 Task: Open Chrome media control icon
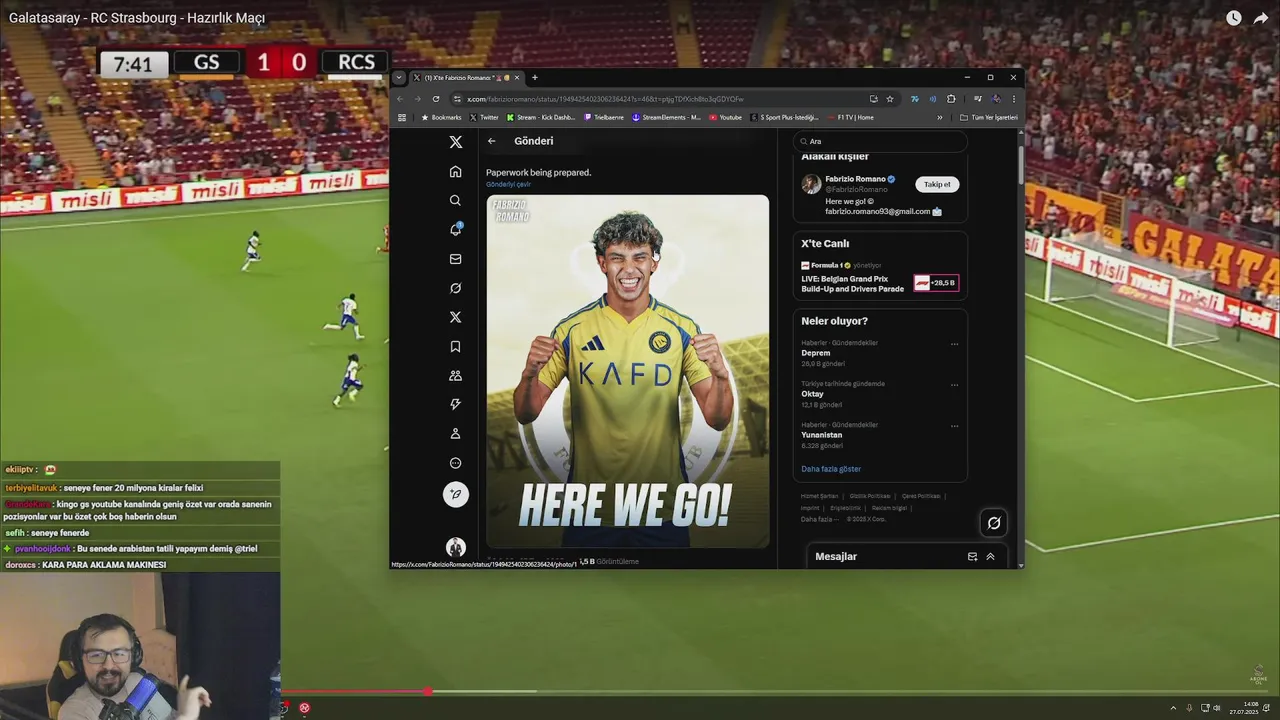977,99
